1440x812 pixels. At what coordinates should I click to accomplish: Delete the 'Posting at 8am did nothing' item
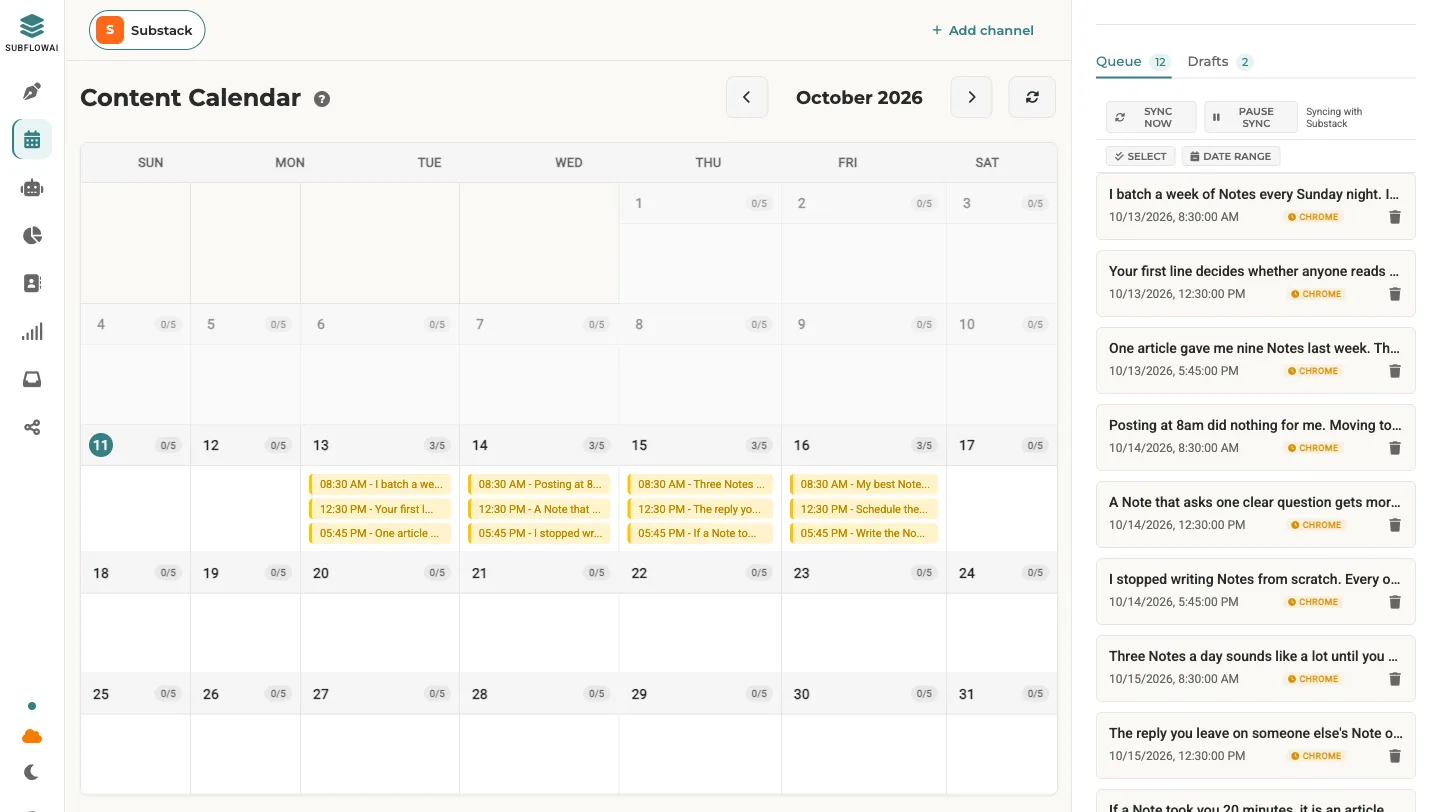point(1395,448)
